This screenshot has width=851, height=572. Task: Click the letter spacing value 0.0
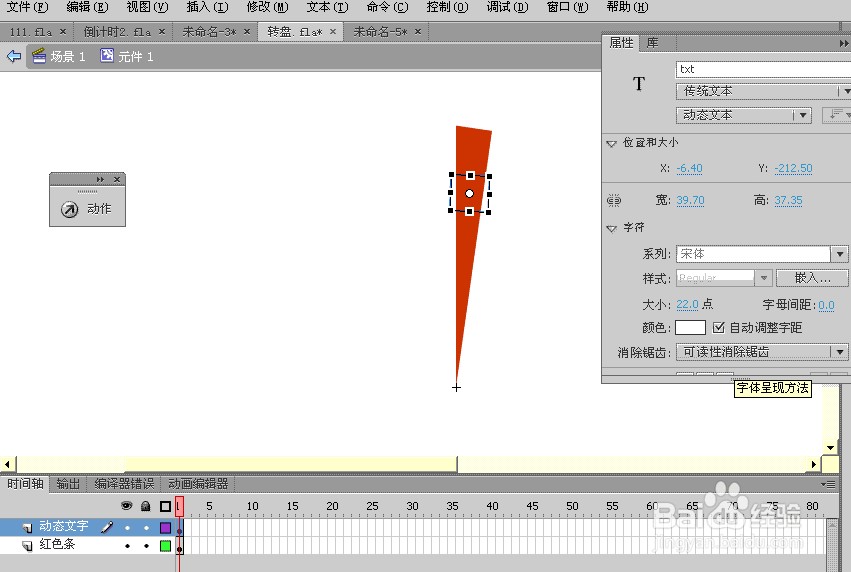tap(826, 305)
